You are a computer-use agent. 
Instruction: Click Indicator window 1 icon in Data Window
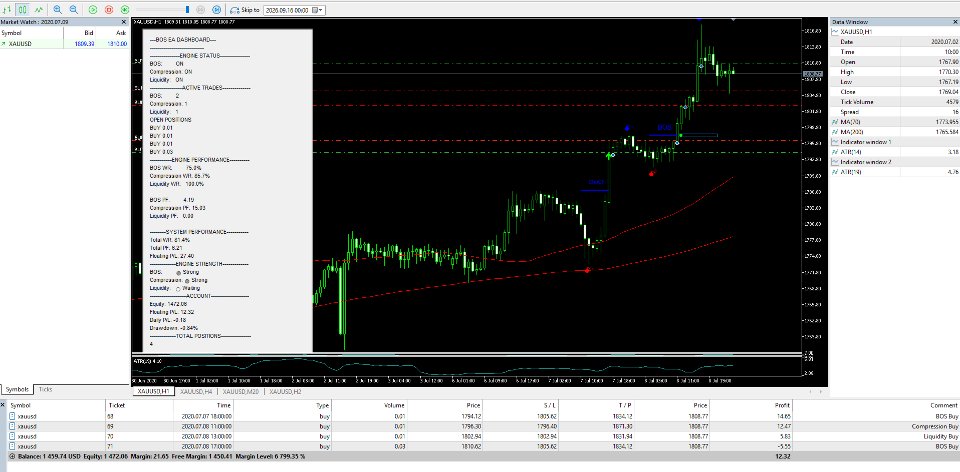coord(836,142)
